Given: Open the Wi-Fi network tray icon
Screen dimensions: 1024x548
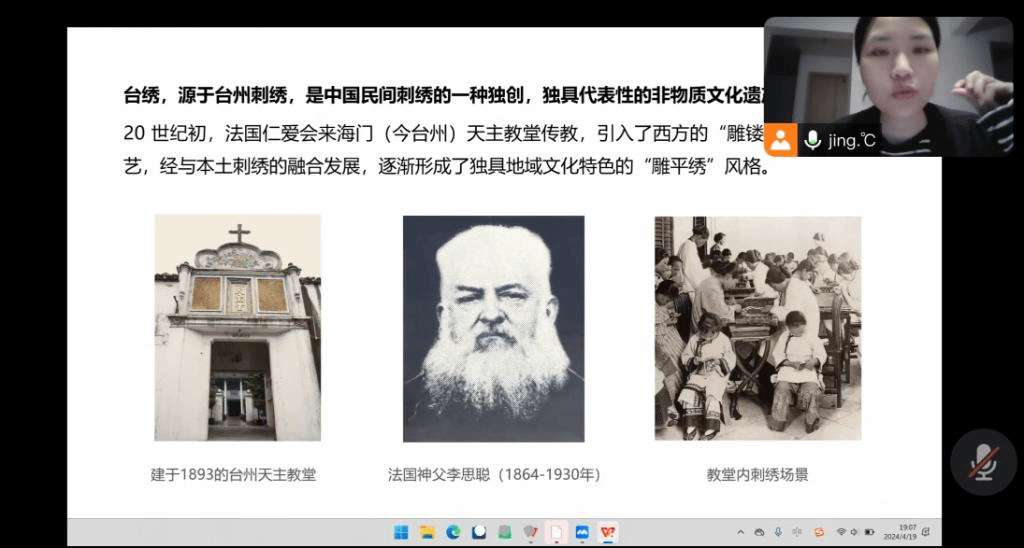Looking at the screenshot, I should (841, 532).
